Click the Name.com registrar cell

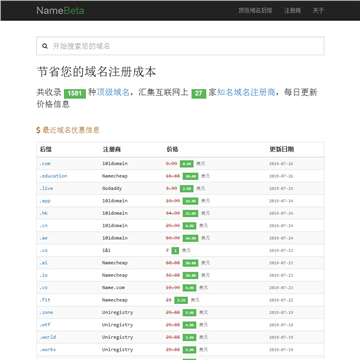(x=113, y=288)
